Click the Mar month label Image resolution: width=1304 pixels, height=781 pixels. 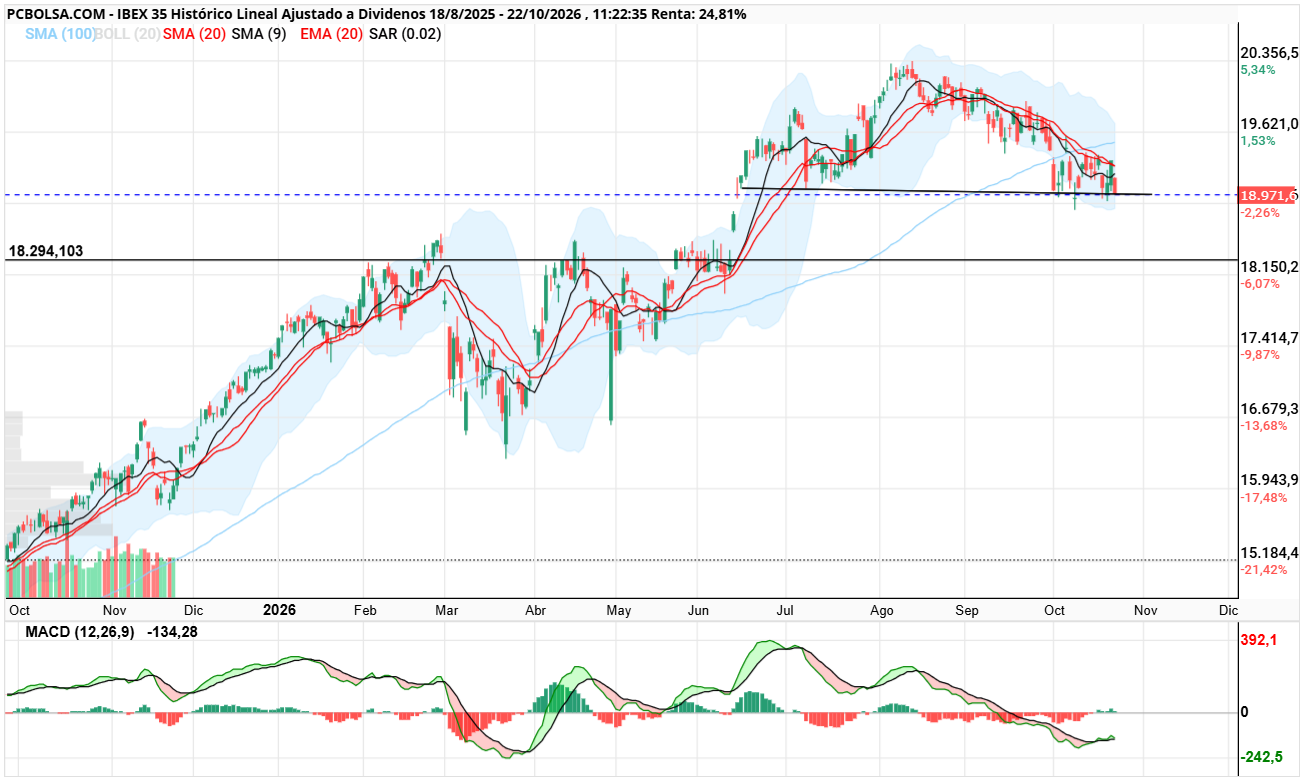click(x=447, y=609)
